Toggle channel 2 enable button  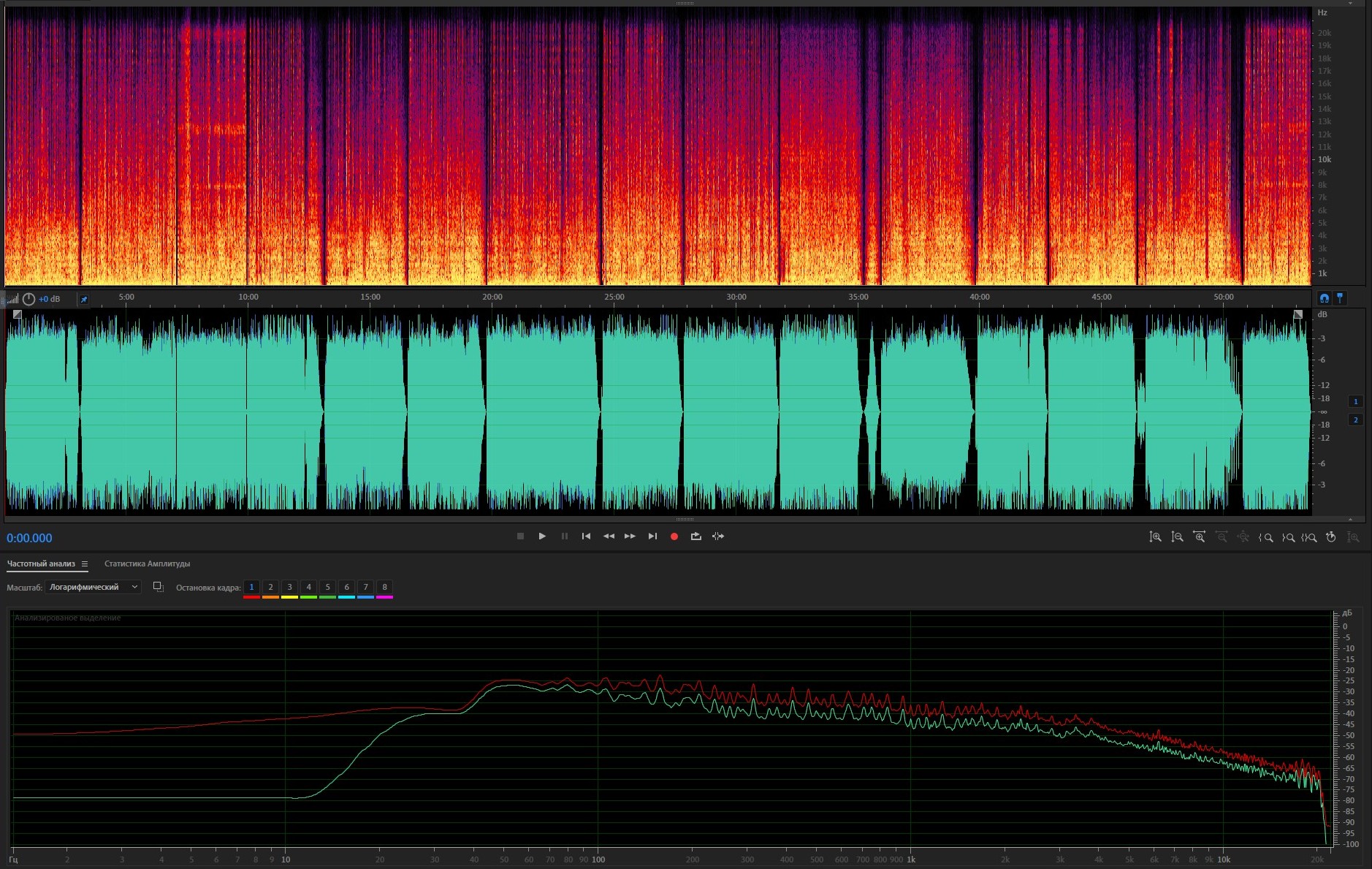tap(1356, 420)
